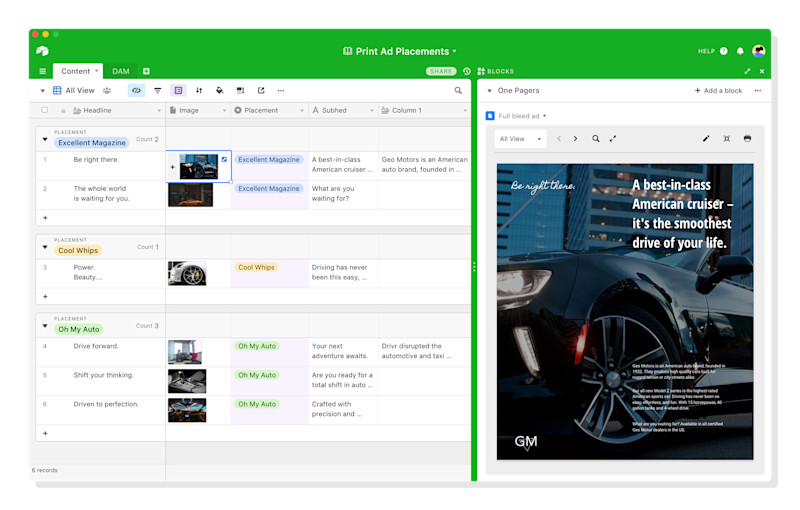Go to the previous record arrow in block
This screenshot has width=800, height=510.
pos(559,139)
